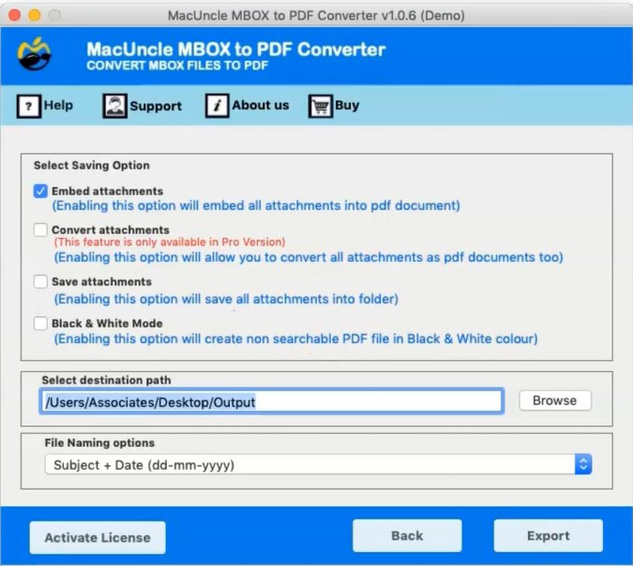This screenshot has width=633, height=566.
Task: Click the Activate License button
Action: pyautogui.click(x=97, y=537)
